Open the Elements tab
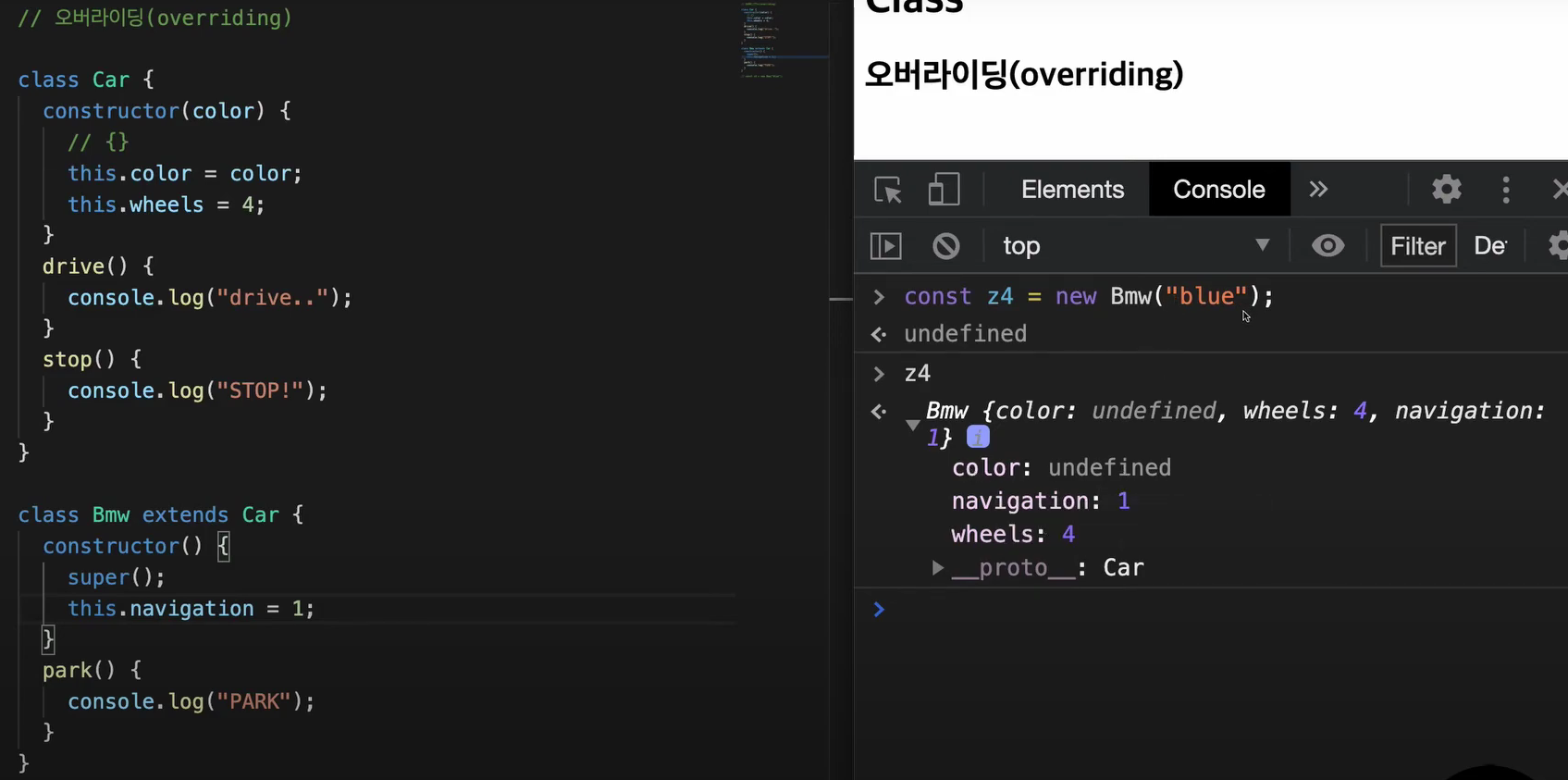This screenshot has width=1568, height=780. pos(1072,190)
